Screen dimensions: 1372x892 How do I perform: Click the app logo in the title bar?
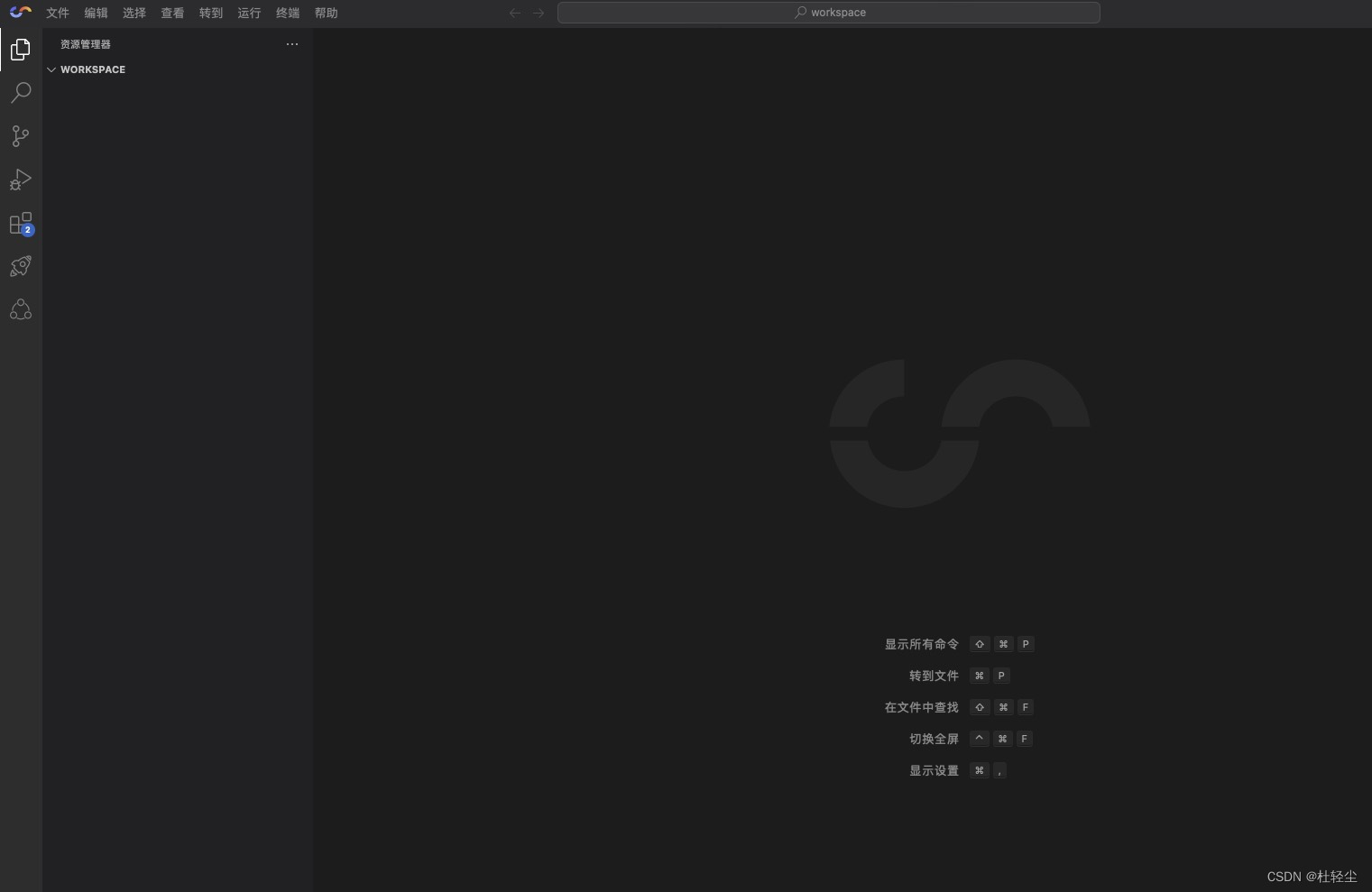(x=20, y=13)
